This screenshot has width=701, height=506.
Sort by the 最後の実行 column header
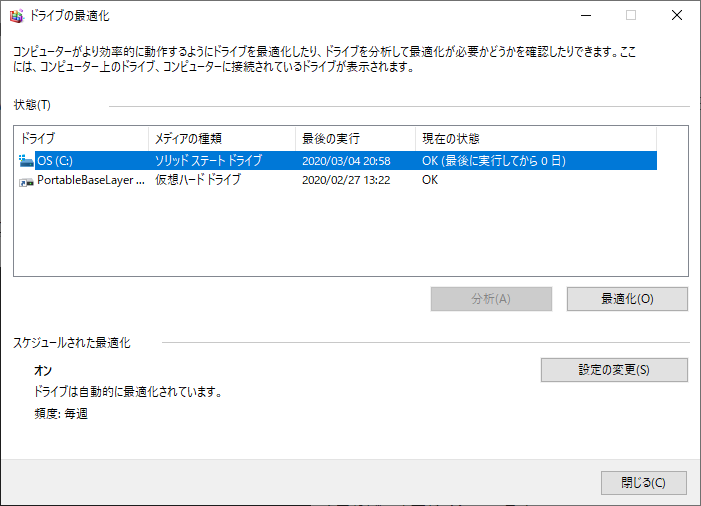[x=355, y=139]
